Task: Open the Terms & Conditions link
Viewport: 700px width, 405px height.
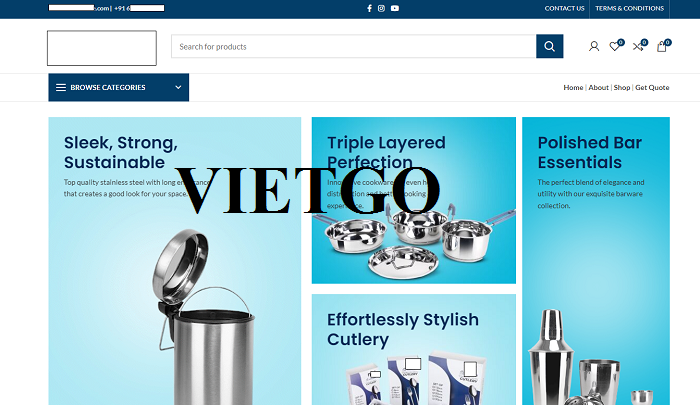Action: pos(629,8)
